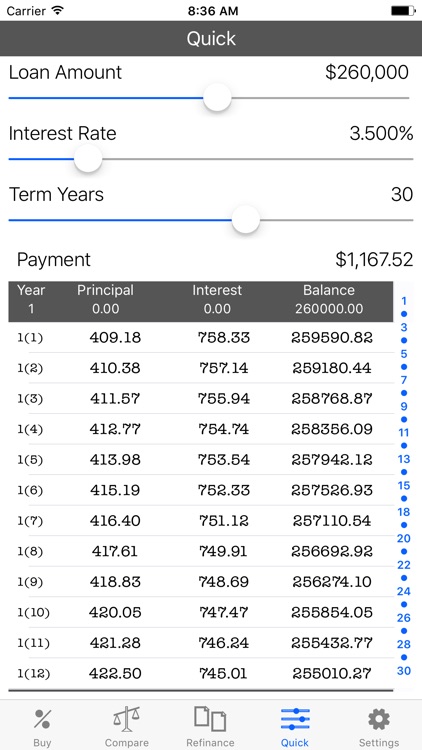Click the Term Years slider knob

coord(246,220)
